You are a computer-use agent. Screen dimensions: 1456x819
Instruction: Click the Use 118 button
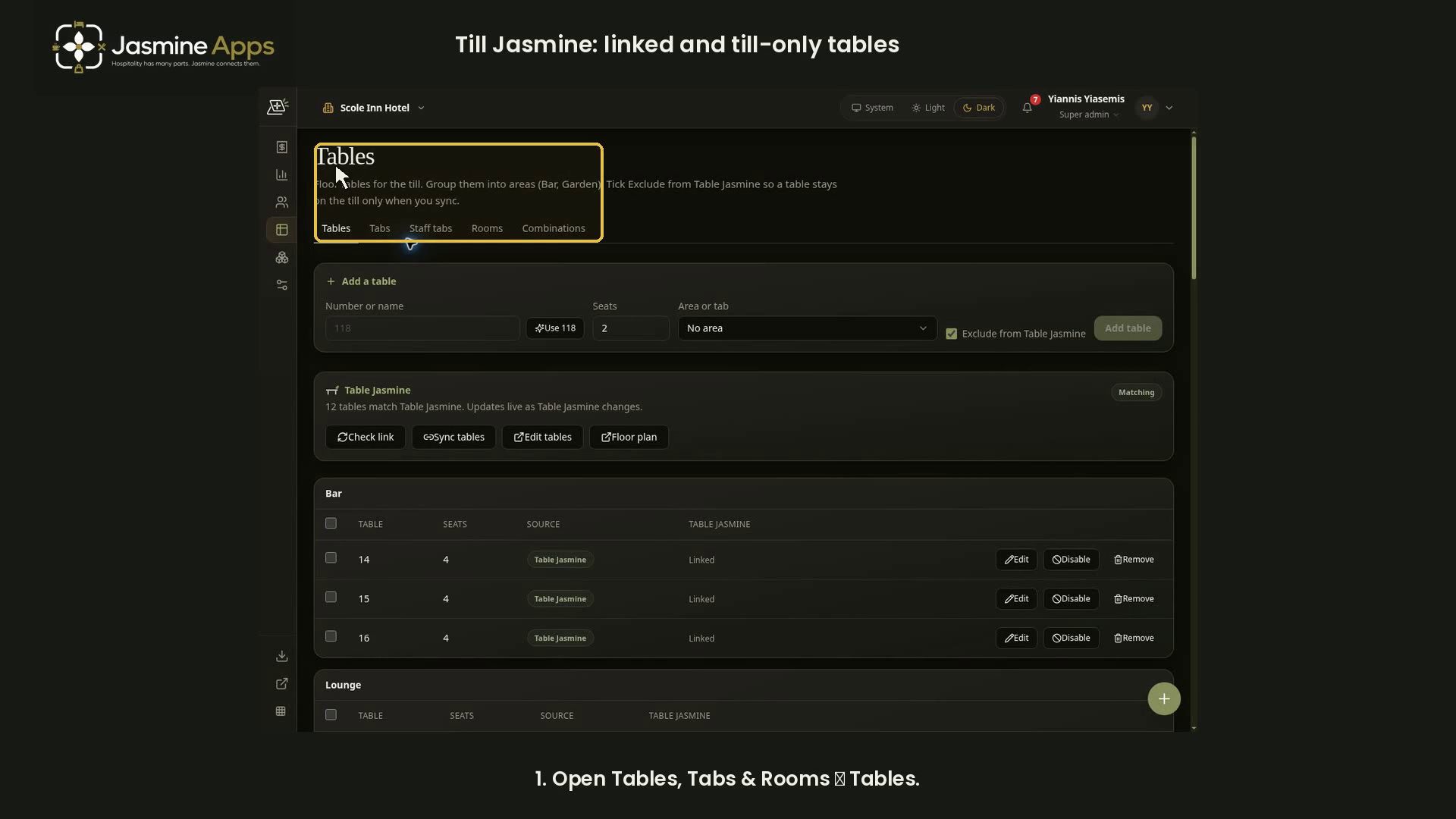tap(555, 328)
